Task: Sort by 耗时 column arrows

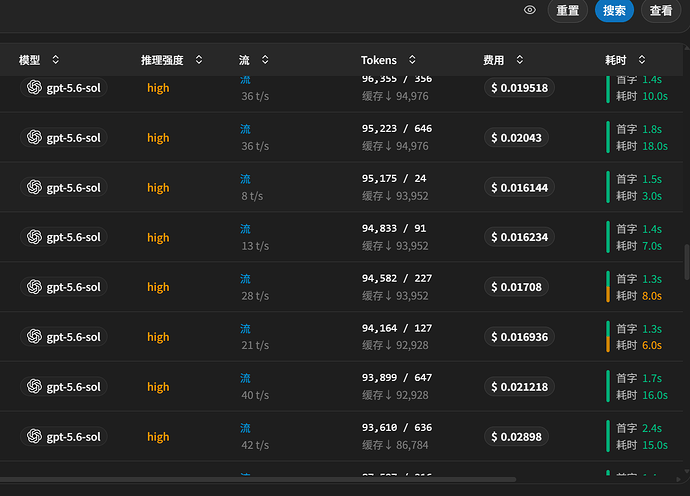Action: [x=642, y=59]
